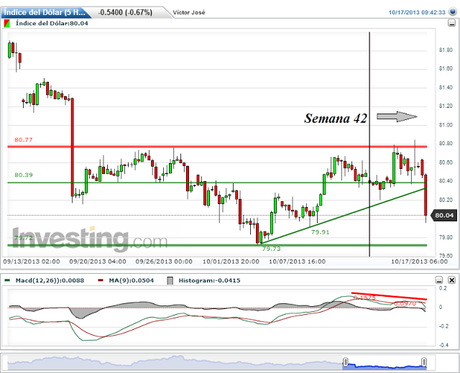Click the globe icon beside the timestamp
Image resolution: width=460 pixels, height=373 pixels.
point(452,12)
